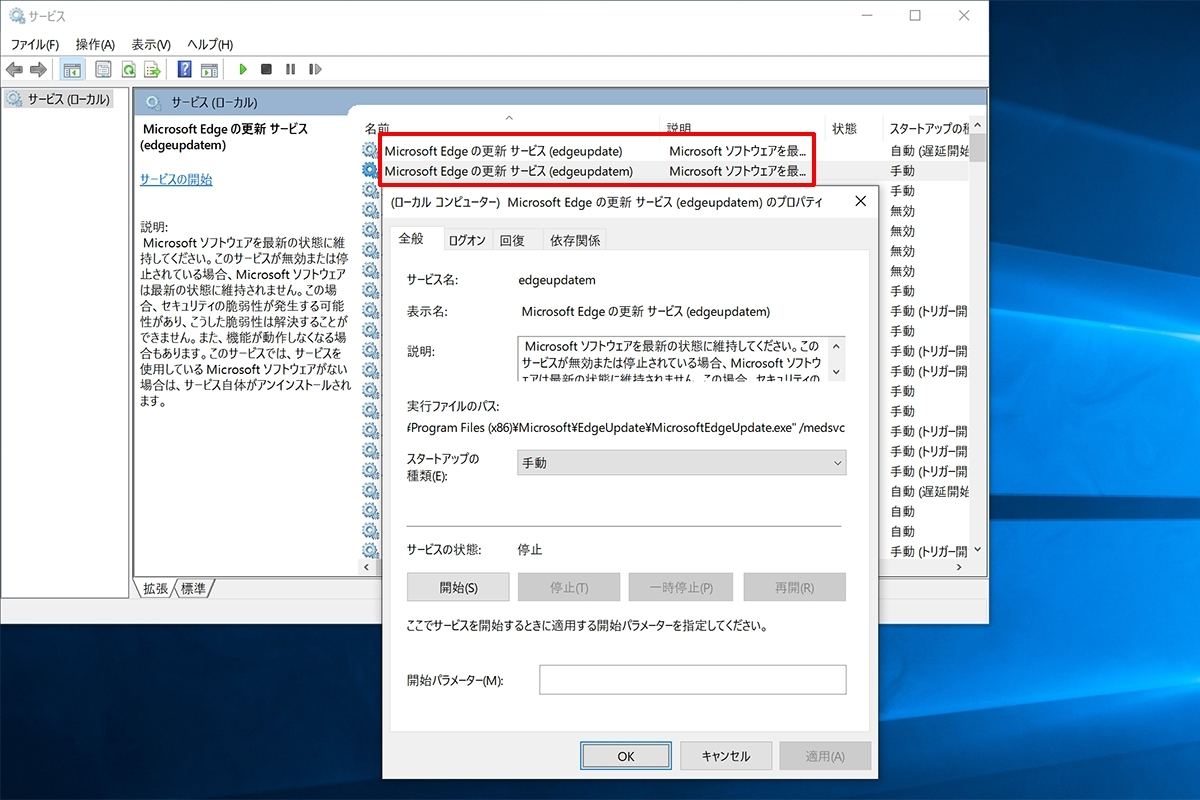
Task: Open the 表示(V) menu
Action: [151, 45]
